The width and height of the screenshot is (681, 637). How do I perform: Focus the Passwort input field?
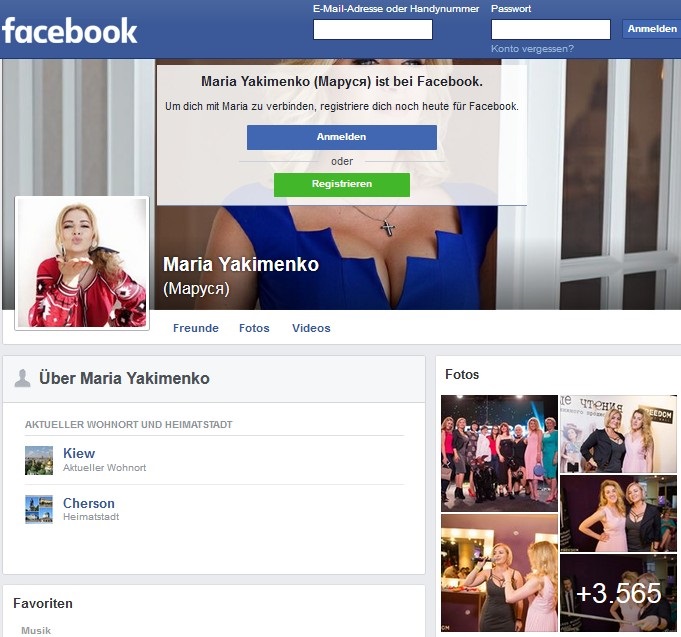(x=550, y=30)
